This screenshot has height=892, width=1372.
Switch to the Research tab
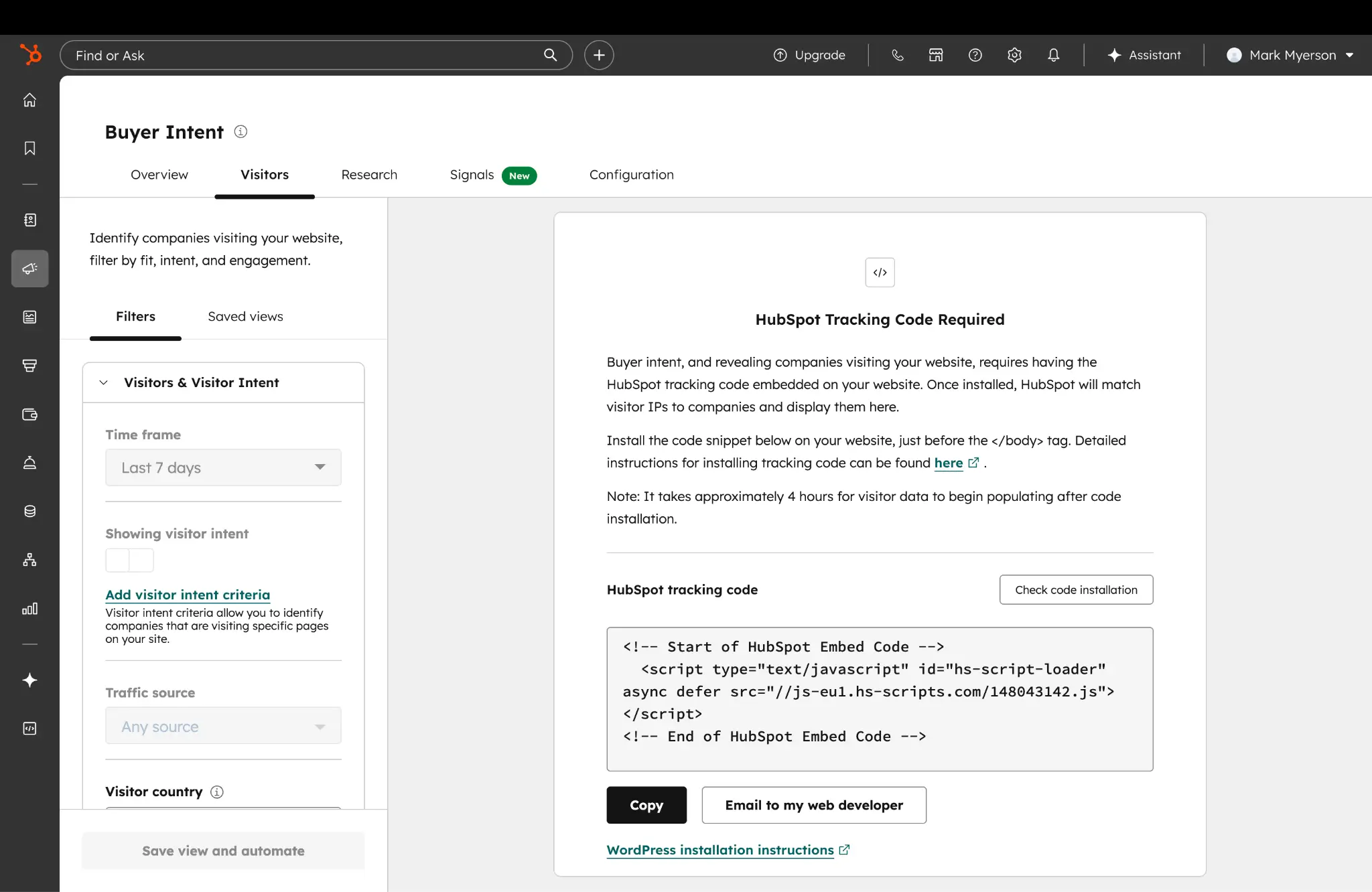pyautogui.click(x=369, y=175)
